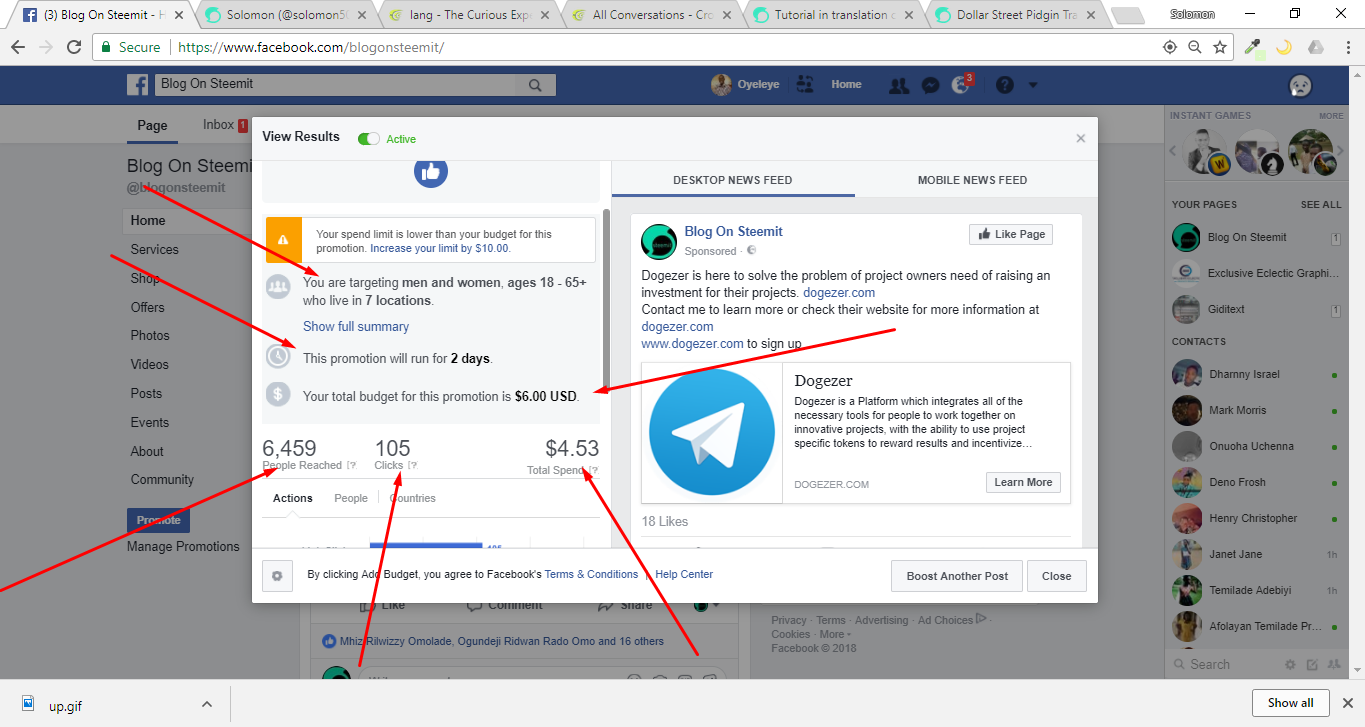Click the Blog On Steemit ad title link
Screen dimensions: 1365x727
click(733, 231)
